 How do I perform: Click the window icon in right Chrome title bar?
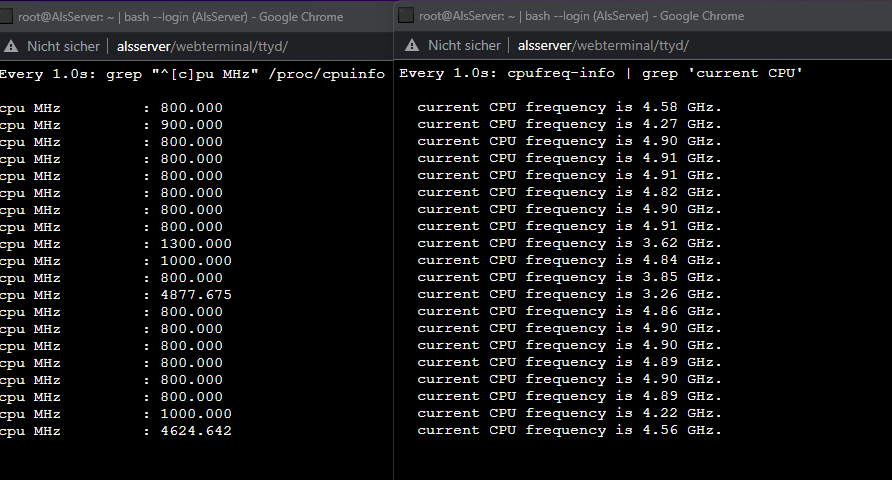pos(406,15)
